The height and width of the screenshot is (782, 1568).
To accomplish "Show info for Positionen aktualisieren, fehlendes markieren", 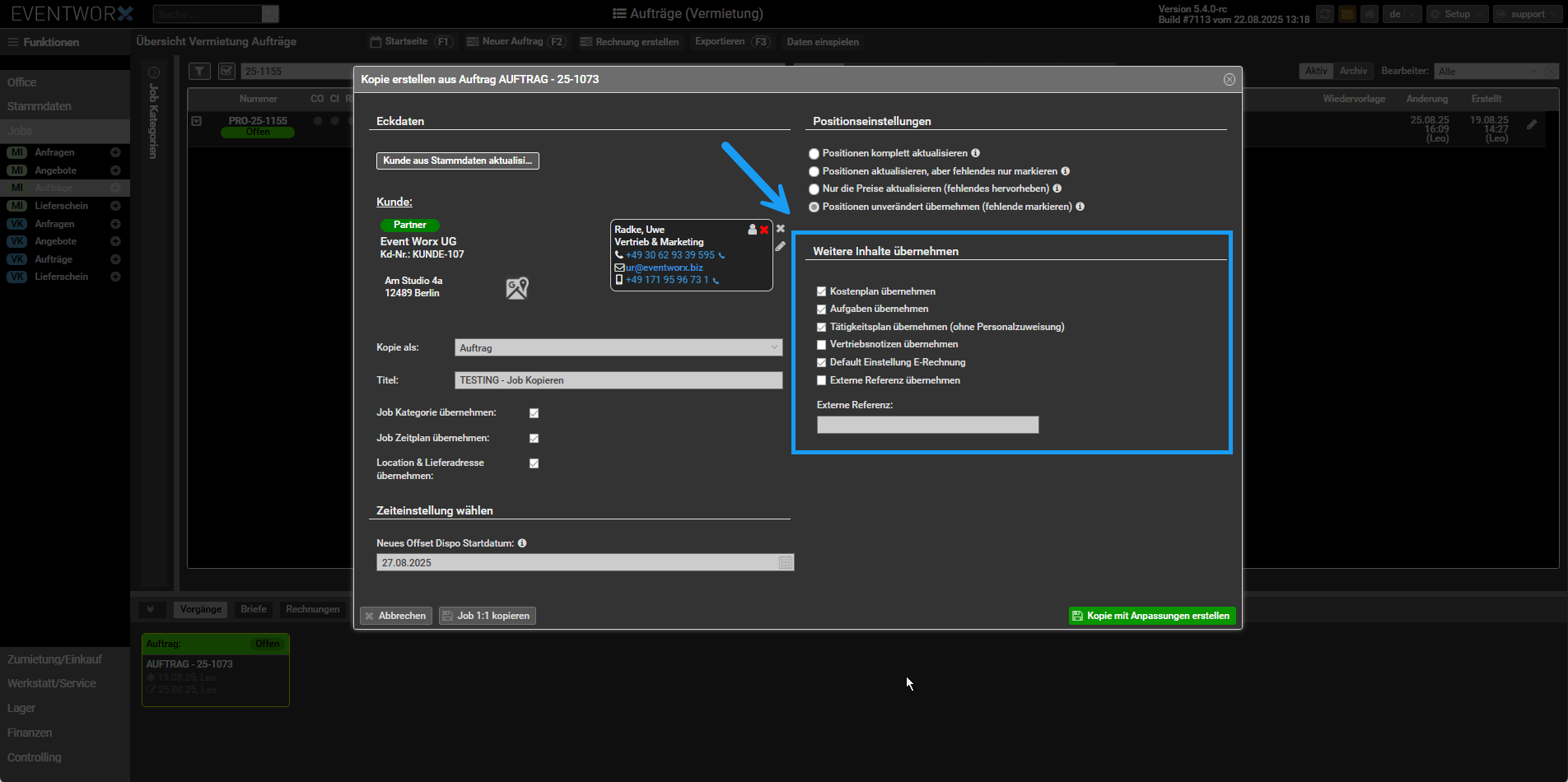I will coord(1065,171).
